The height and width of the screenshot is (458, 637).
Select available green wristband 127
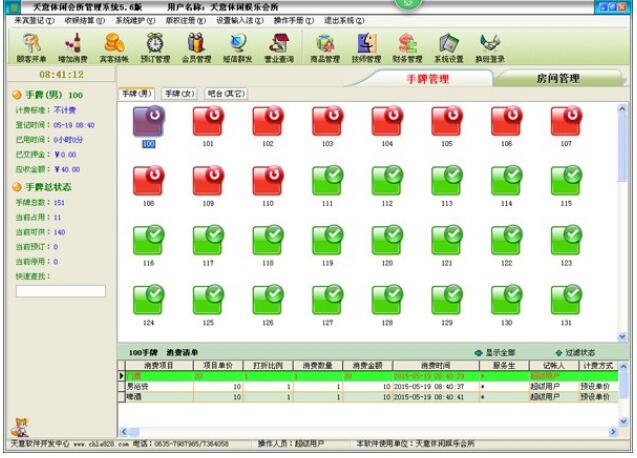[327, 300]
